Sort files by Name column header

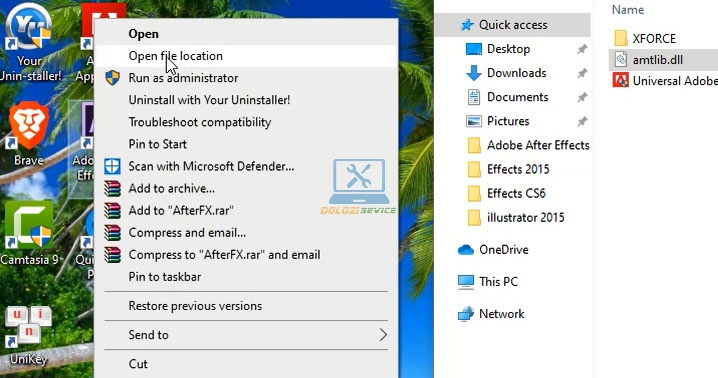coord(628,10)
